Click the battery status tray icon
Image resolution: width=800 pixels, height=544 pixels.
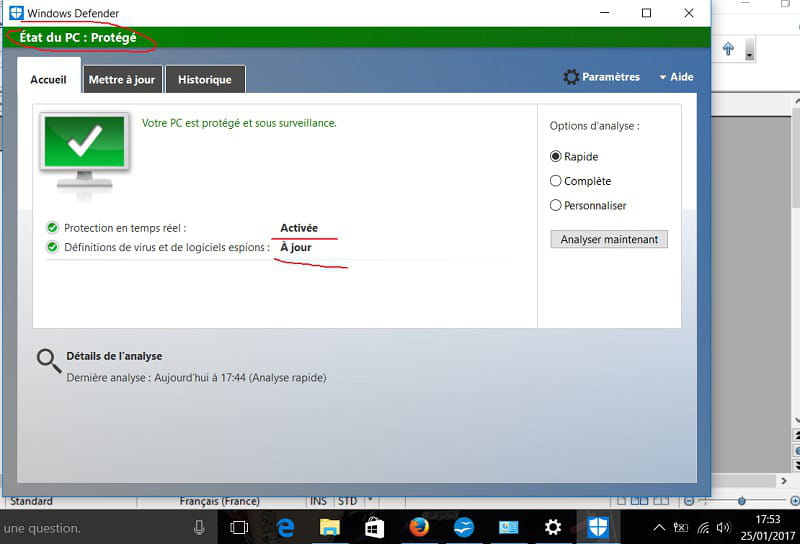point(681,528)
